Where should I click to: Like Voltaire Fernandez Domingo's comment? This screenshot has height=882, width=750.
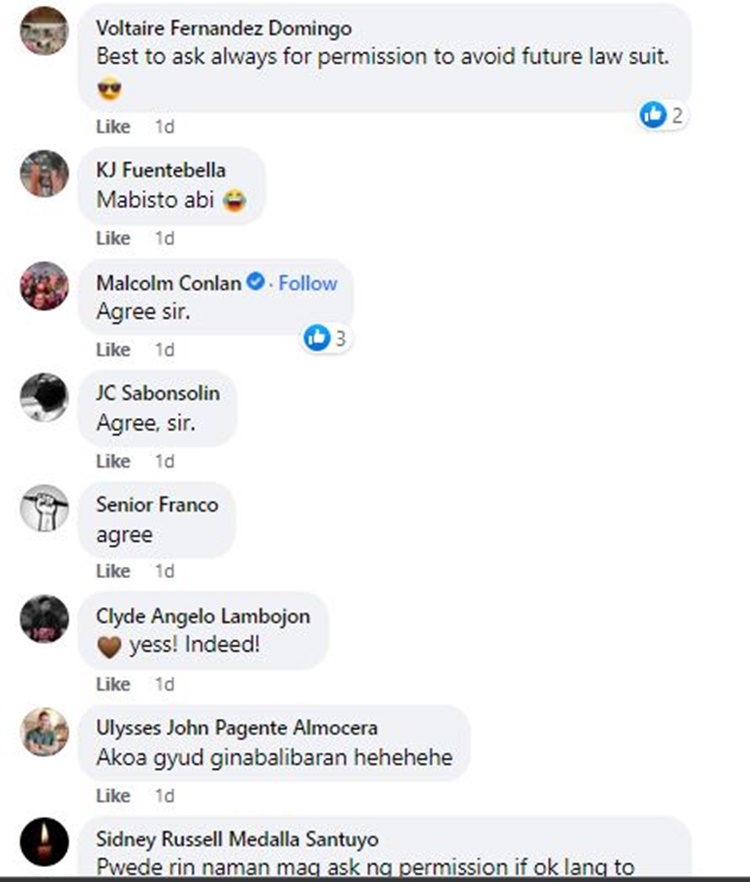pyautogui.click(x=113, y=127)
